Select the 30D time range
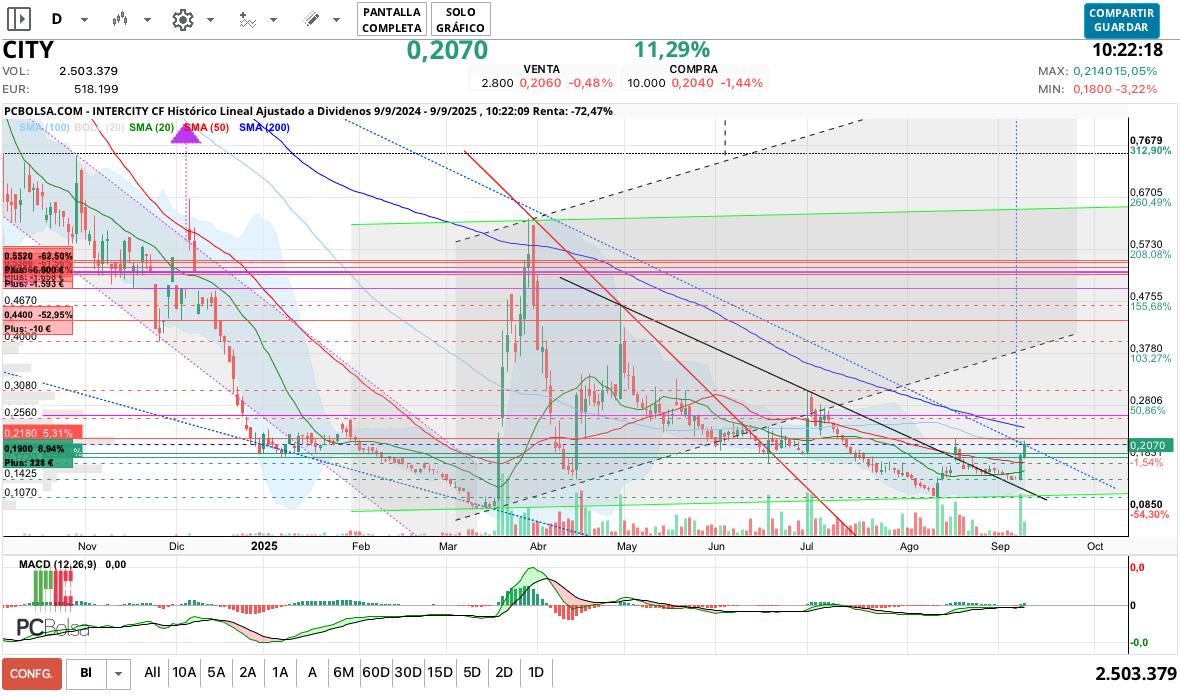The width and height of the screenshot is (1180, 696). pyautogui.click(x=408, y=673)
